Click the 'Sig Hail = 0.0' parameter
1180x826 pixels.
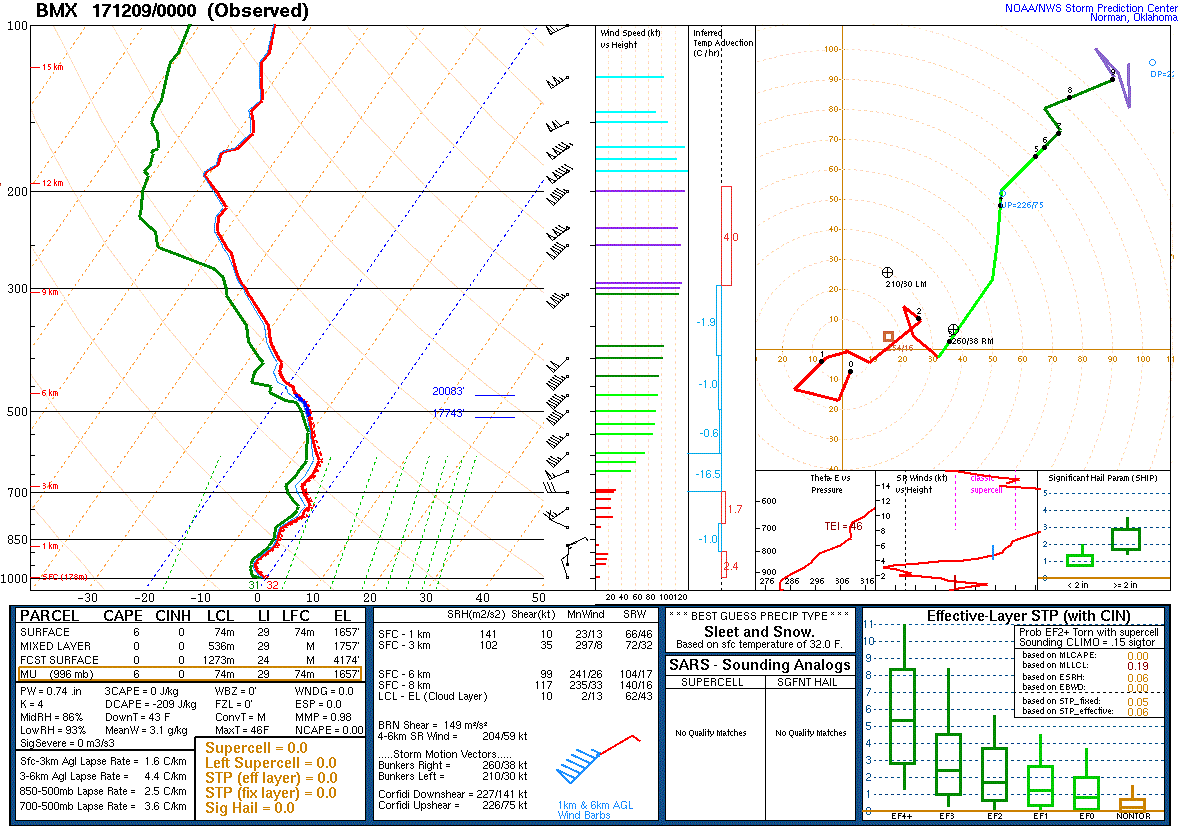(250, 808)
